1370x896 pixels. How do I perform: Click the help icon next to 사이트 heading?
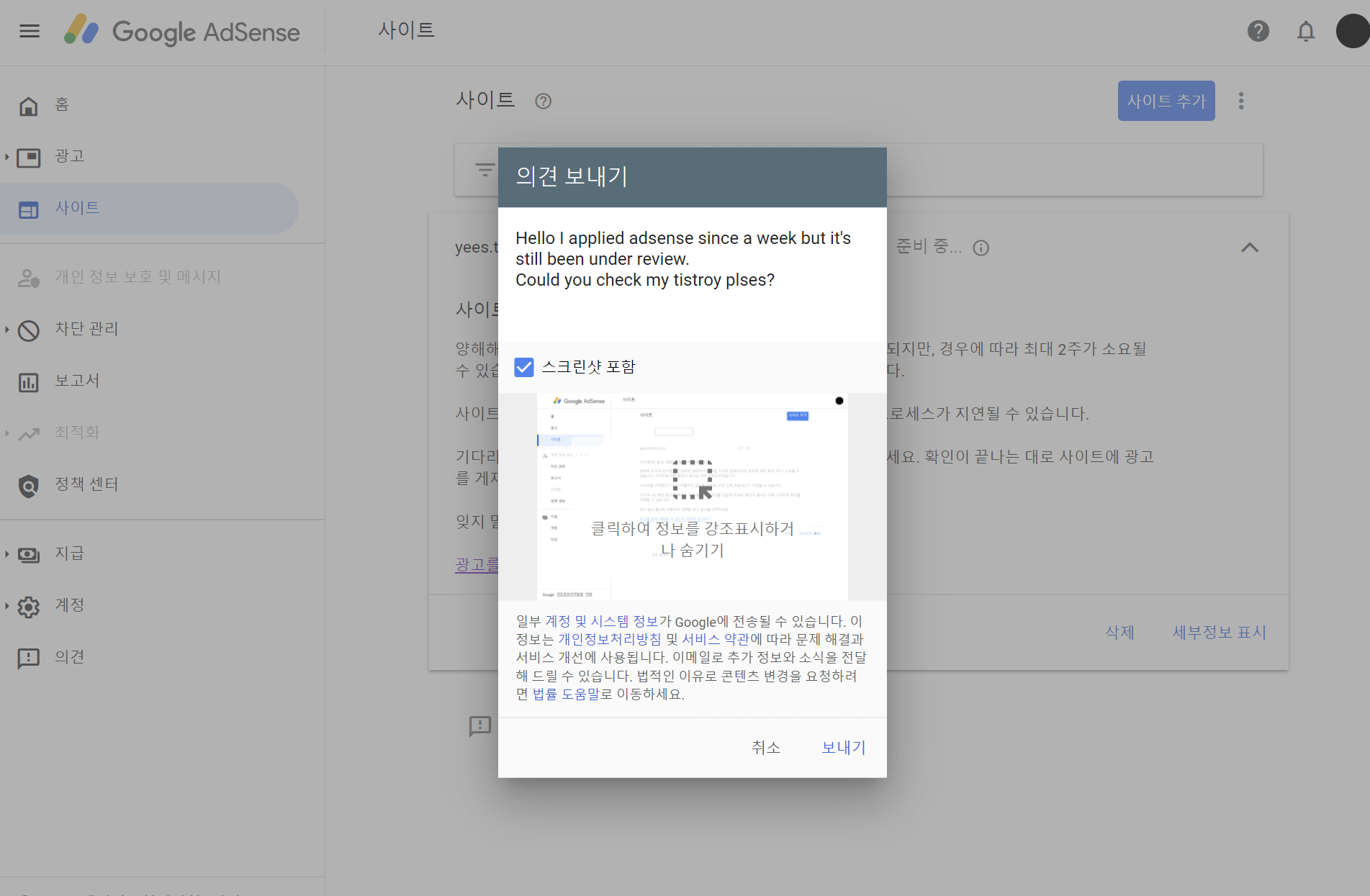(544, 101)
